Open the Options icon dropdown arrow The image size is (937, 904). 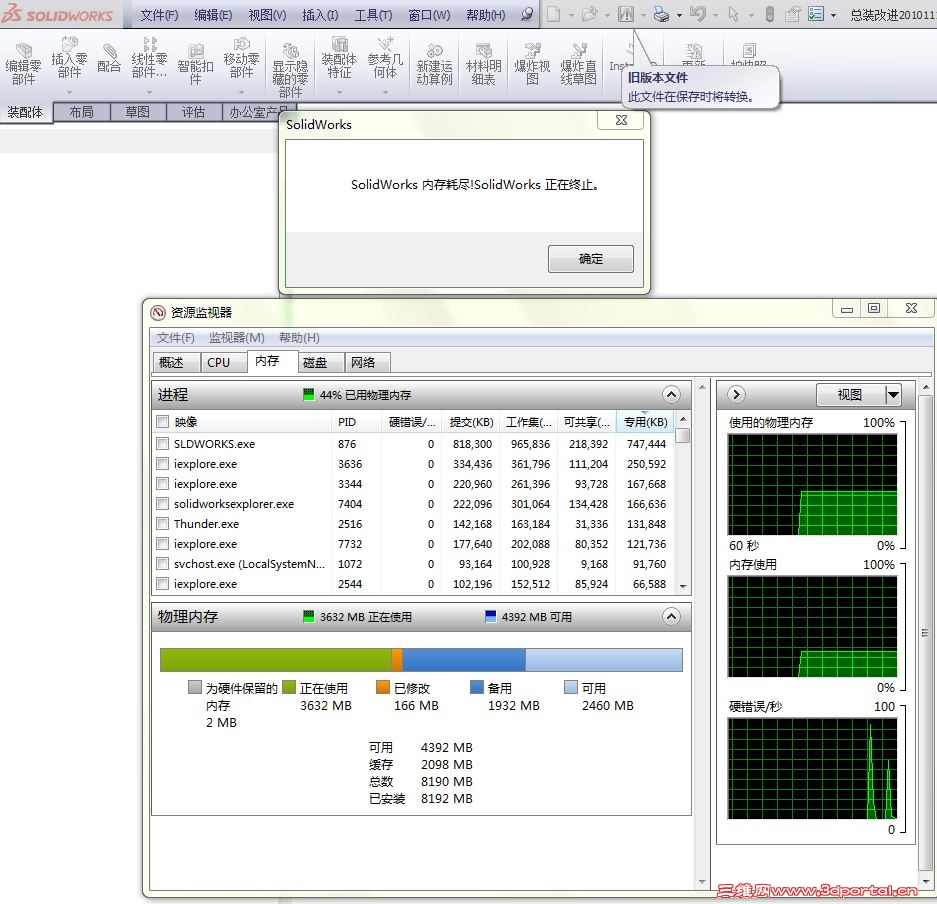point(834,16)
